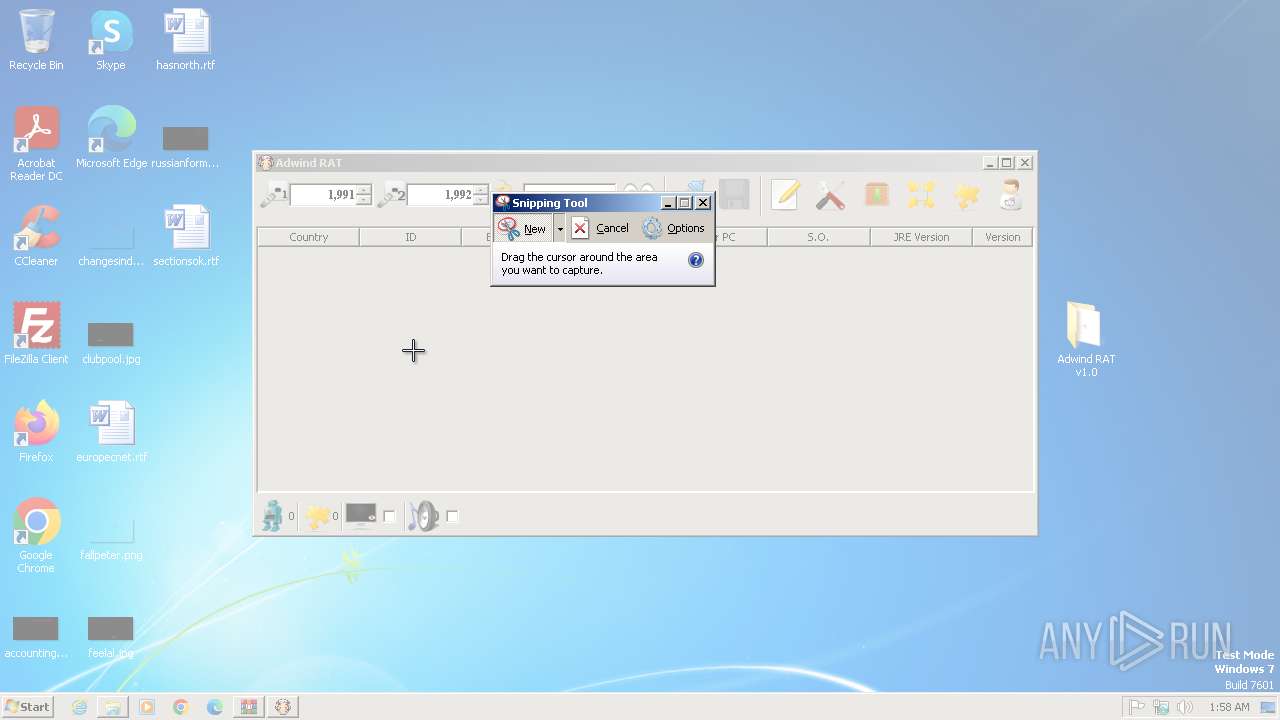1280x720 pixels.
Task: Open Windows Explorer from taskbar
Action: pyautogui.click(x=113, y=707)
